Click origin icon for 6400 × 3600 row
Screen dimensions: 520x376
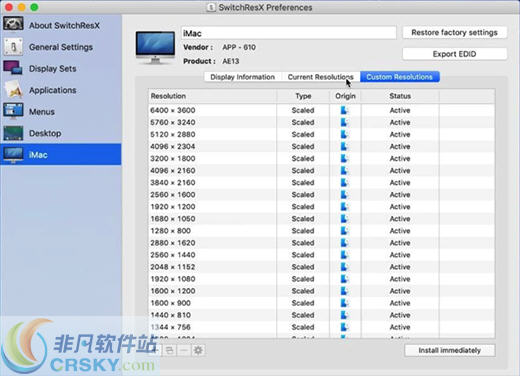(344, 110)
